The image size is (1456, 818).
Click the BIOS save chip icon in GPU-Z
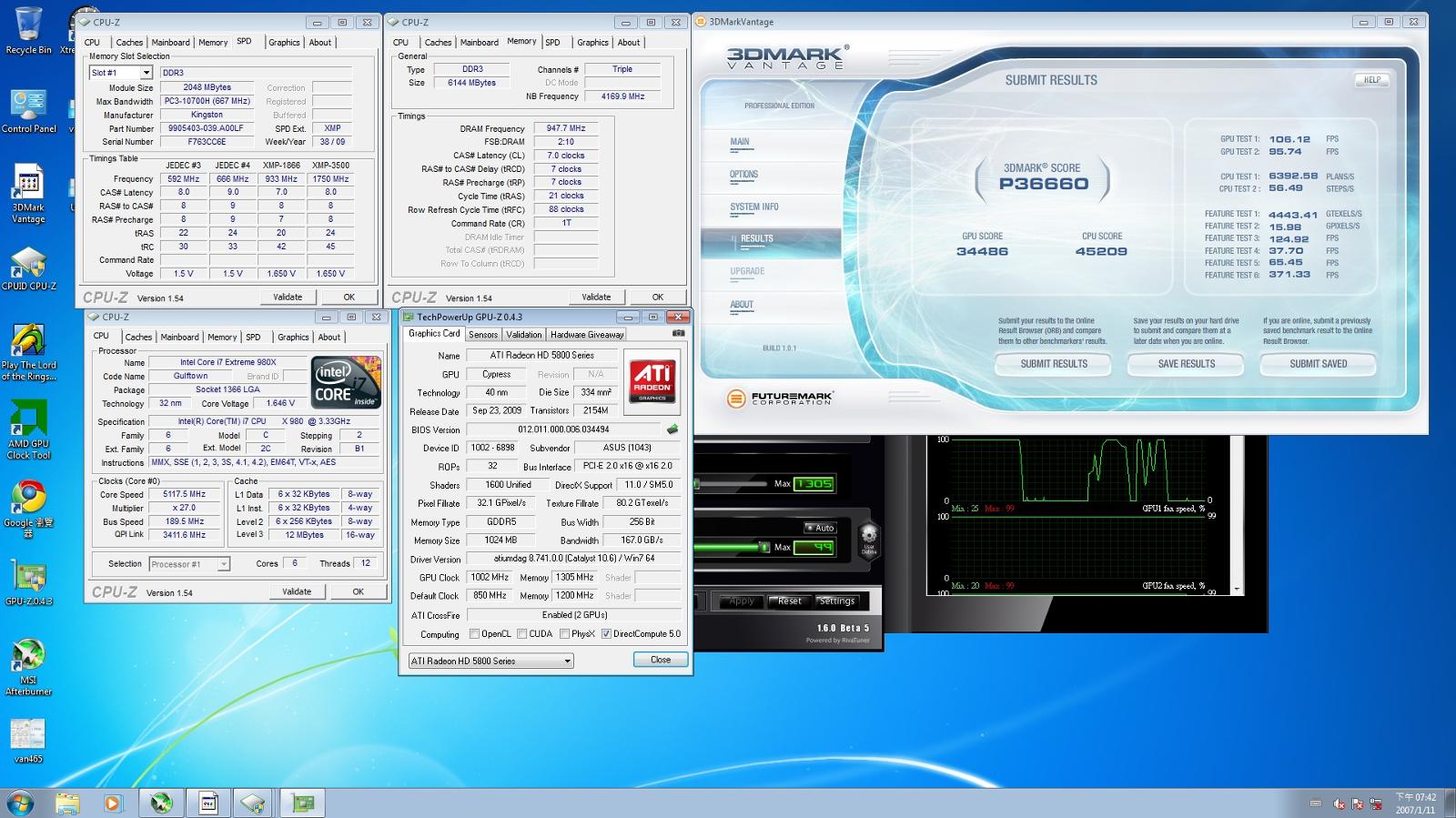[x=672, y=429]
